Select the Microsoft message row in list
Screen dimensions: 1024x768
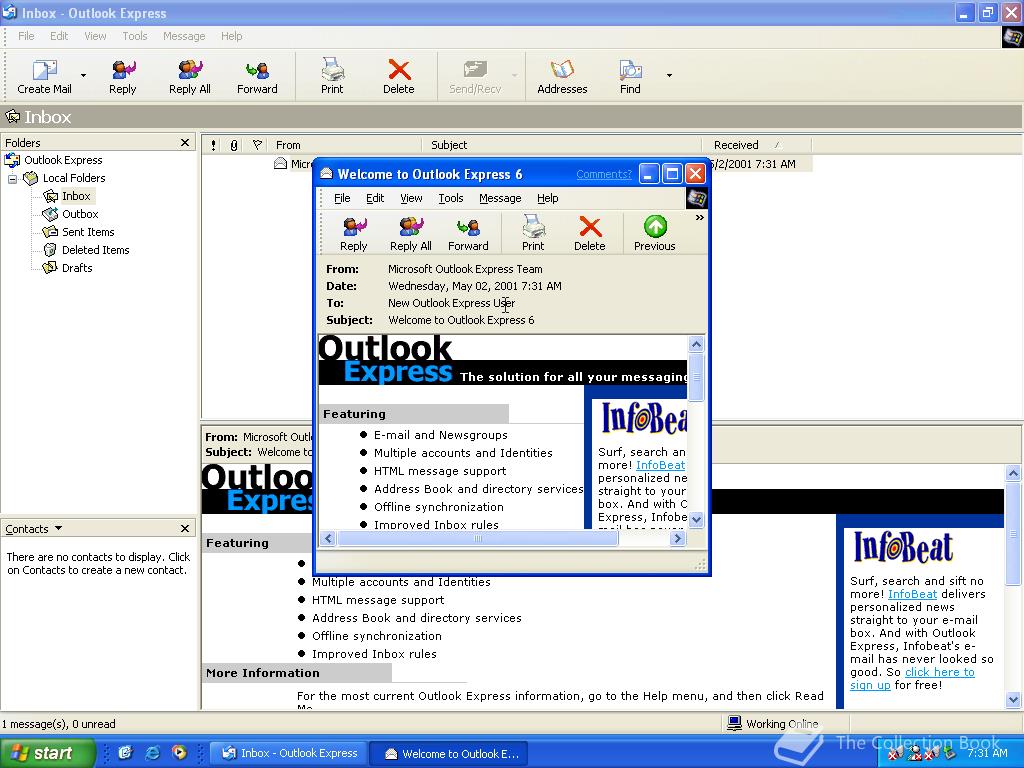(541, 164)
